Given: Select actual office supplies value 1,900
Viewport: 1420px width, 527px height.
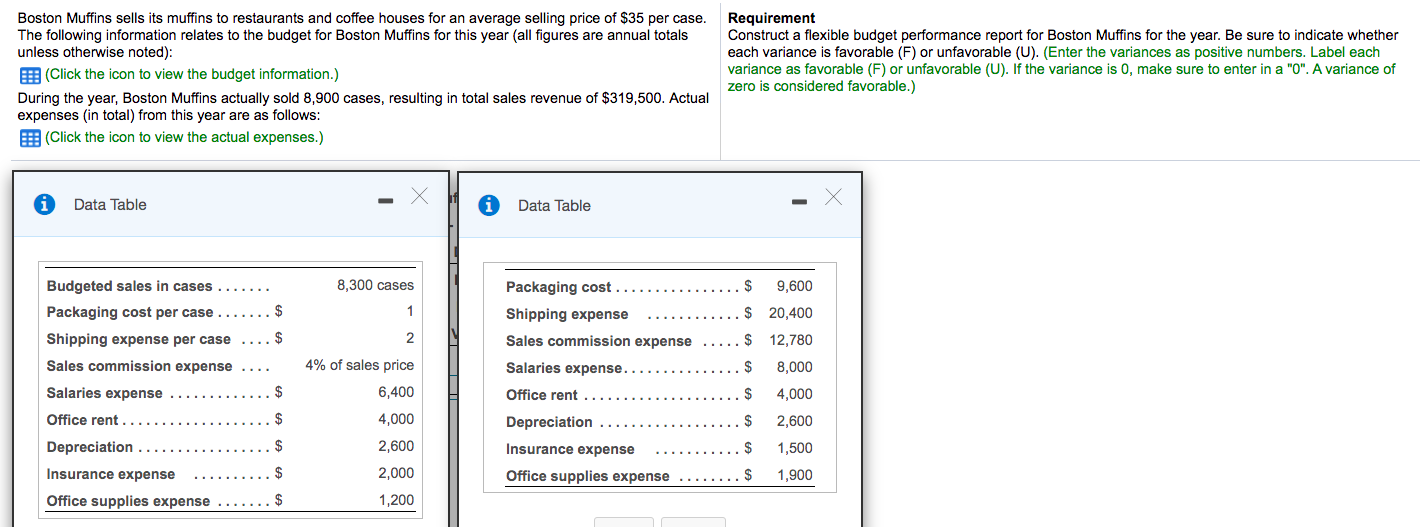Looking at the screenshot, I should pos(795,475).
